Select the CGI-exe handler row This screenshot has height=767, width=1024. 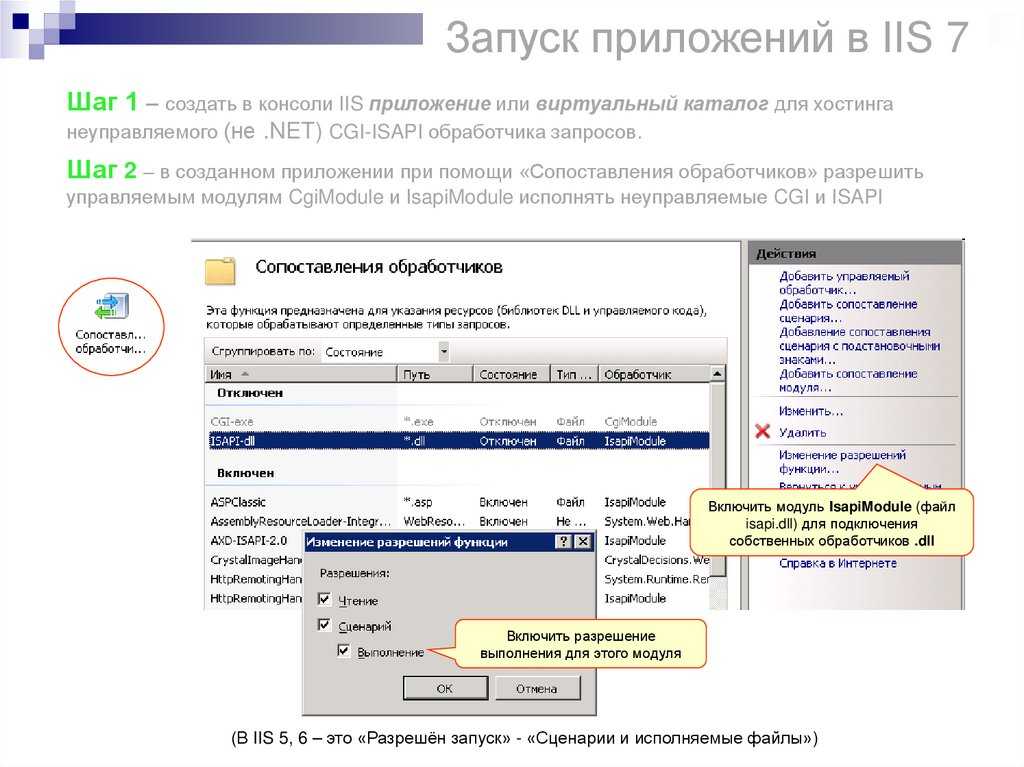click(458, 421)
